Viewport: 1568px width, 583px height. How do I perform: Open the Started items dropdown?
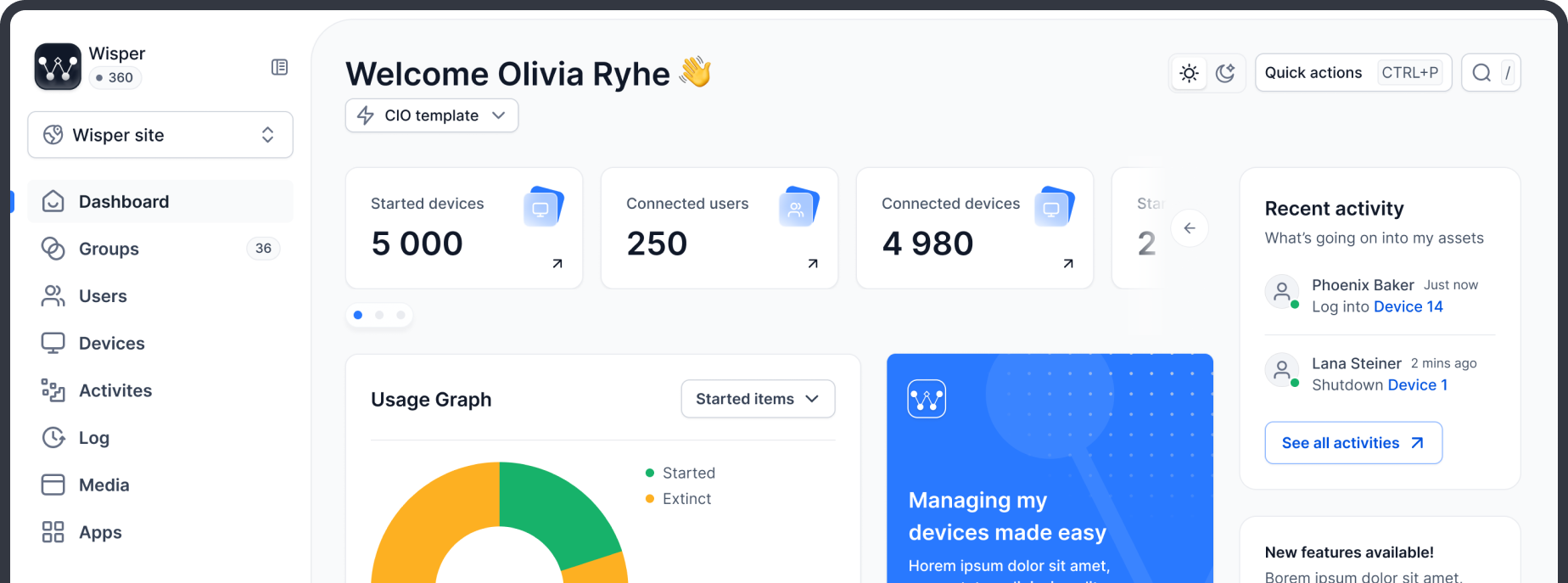tap(758, 399)
